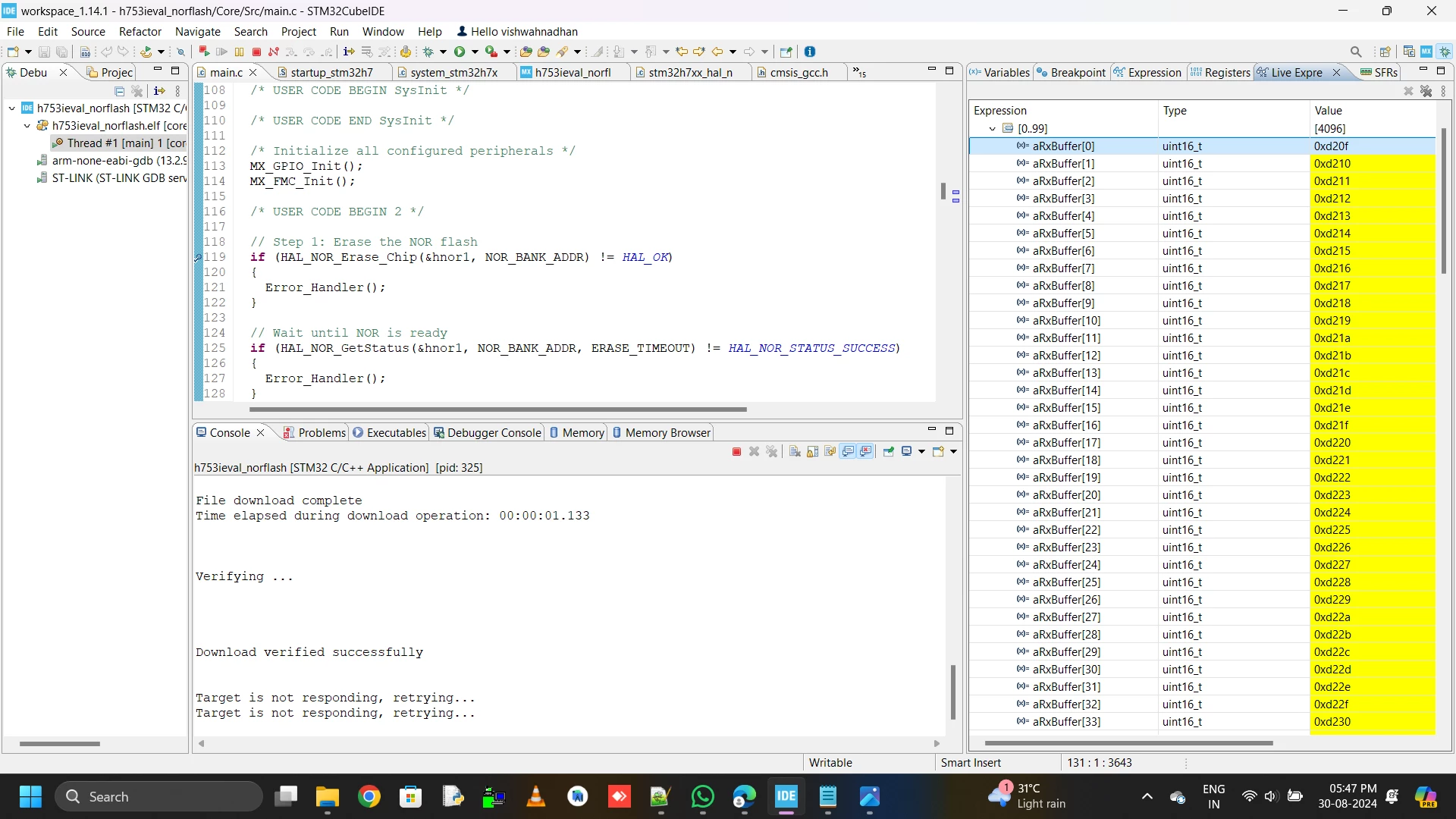Image resolution: width=1456 pixels, height=819 pixels.
Task: Click the Clear Console icon
Action: [795, 452]
